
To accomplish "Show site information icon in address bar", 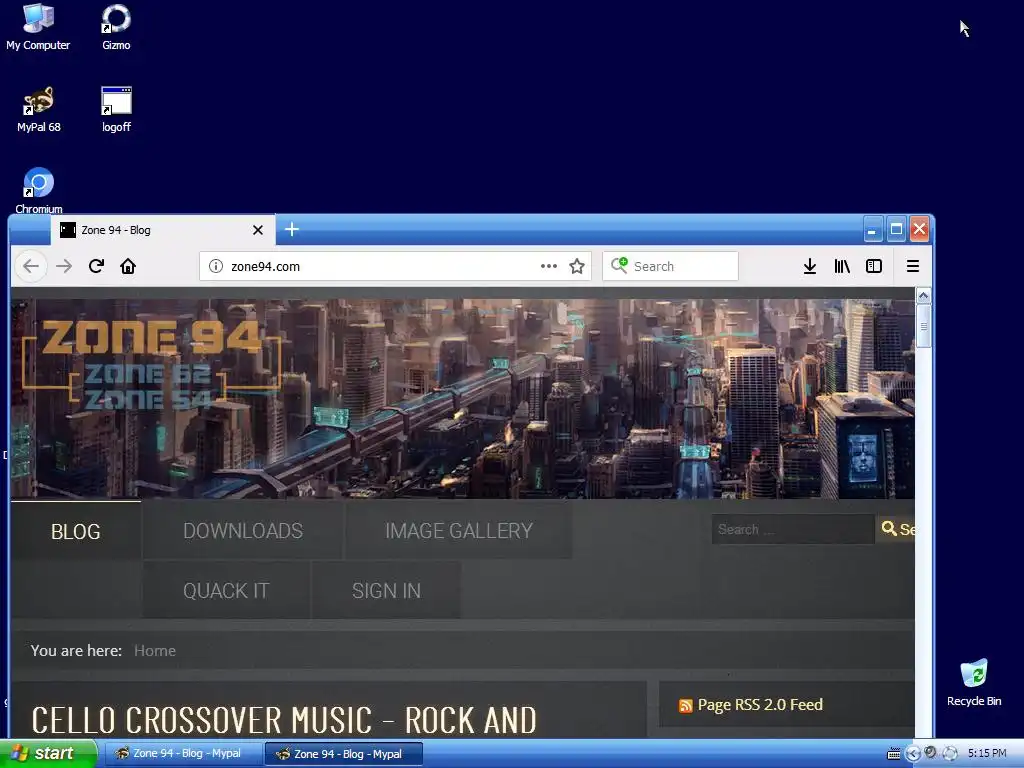I will [x=216, y=266].
